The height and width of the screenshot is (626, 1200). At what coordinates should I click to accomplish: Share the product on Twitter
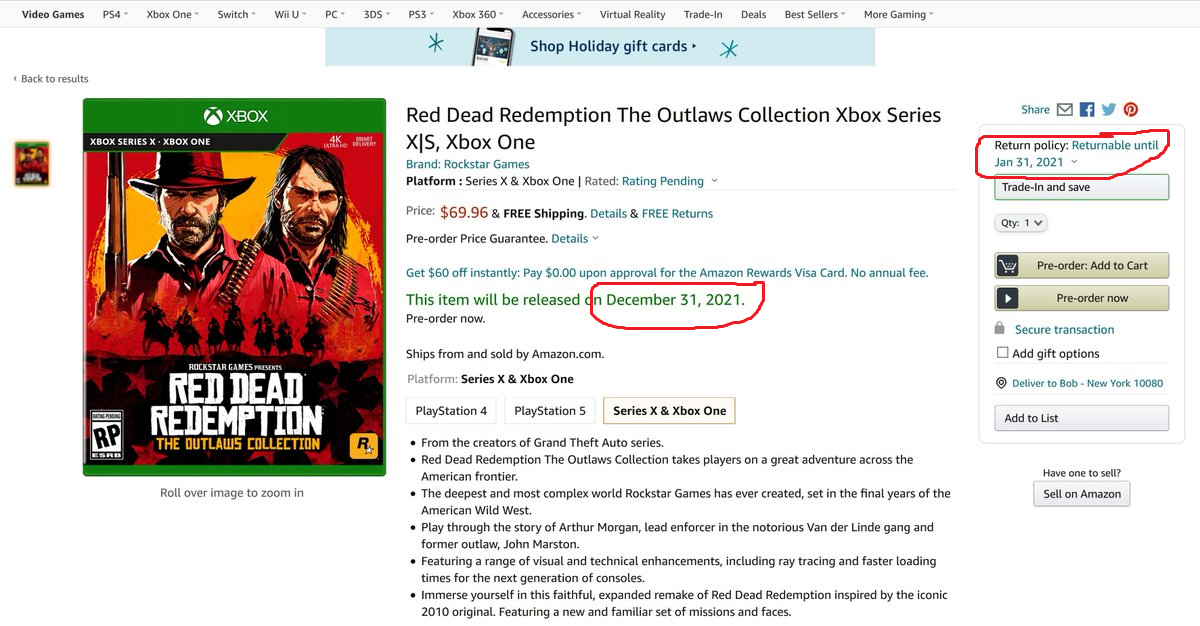coord(1109,109)
